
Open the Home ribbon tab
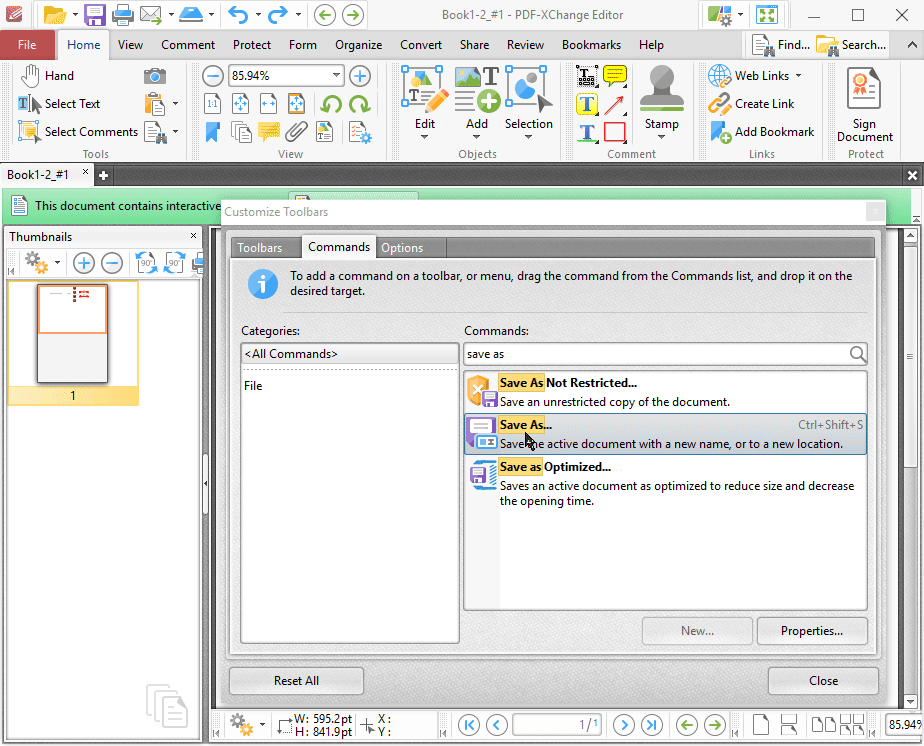click(83, 44)
